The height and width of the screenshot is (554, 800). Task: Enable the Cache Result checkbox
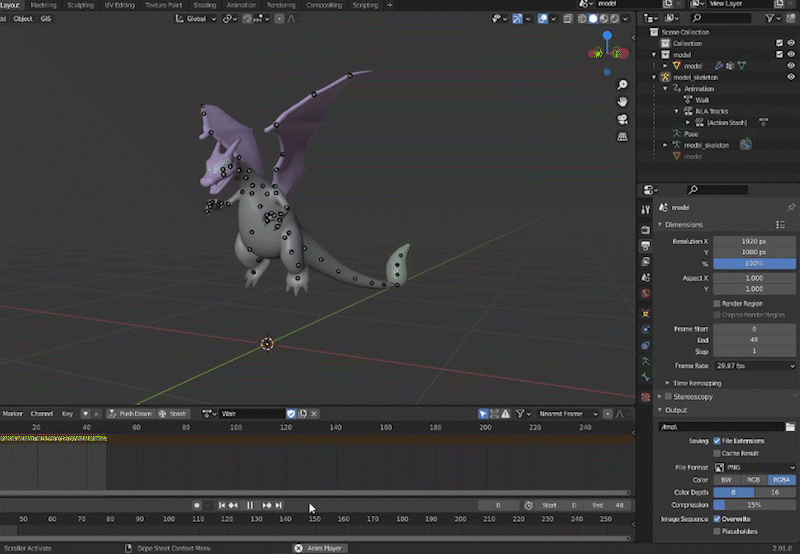pos(717,453)
